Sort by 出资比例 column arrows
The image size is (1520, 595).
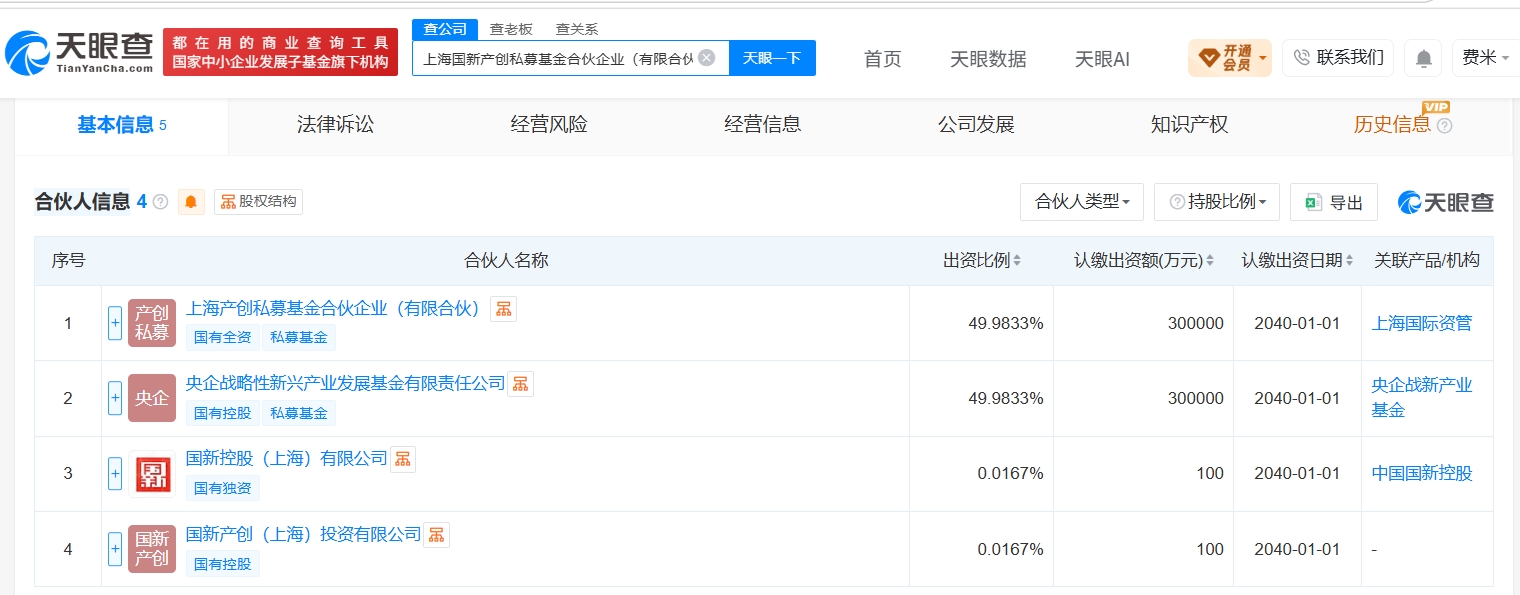click(1017, 261)
